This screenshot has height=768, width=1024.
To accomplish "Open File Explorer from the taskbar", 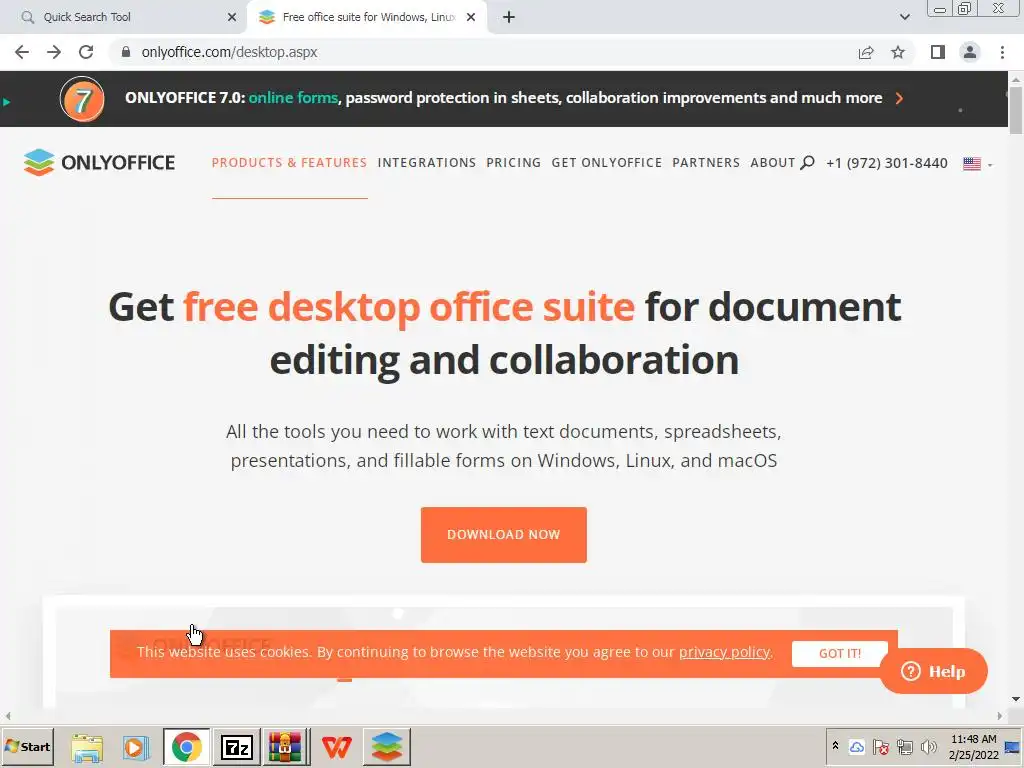I will point(87,747).
